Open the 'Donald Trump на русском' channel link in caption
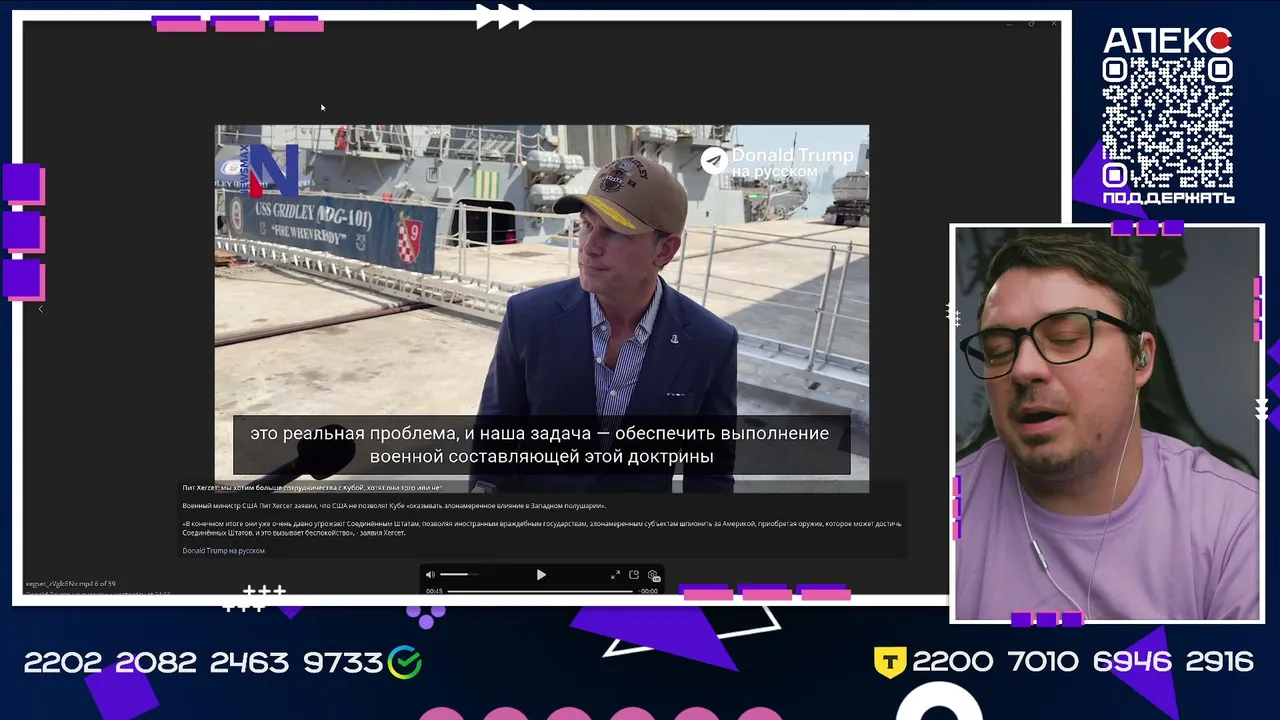This screenshot has height=720, width=1280. coord(224,551)
